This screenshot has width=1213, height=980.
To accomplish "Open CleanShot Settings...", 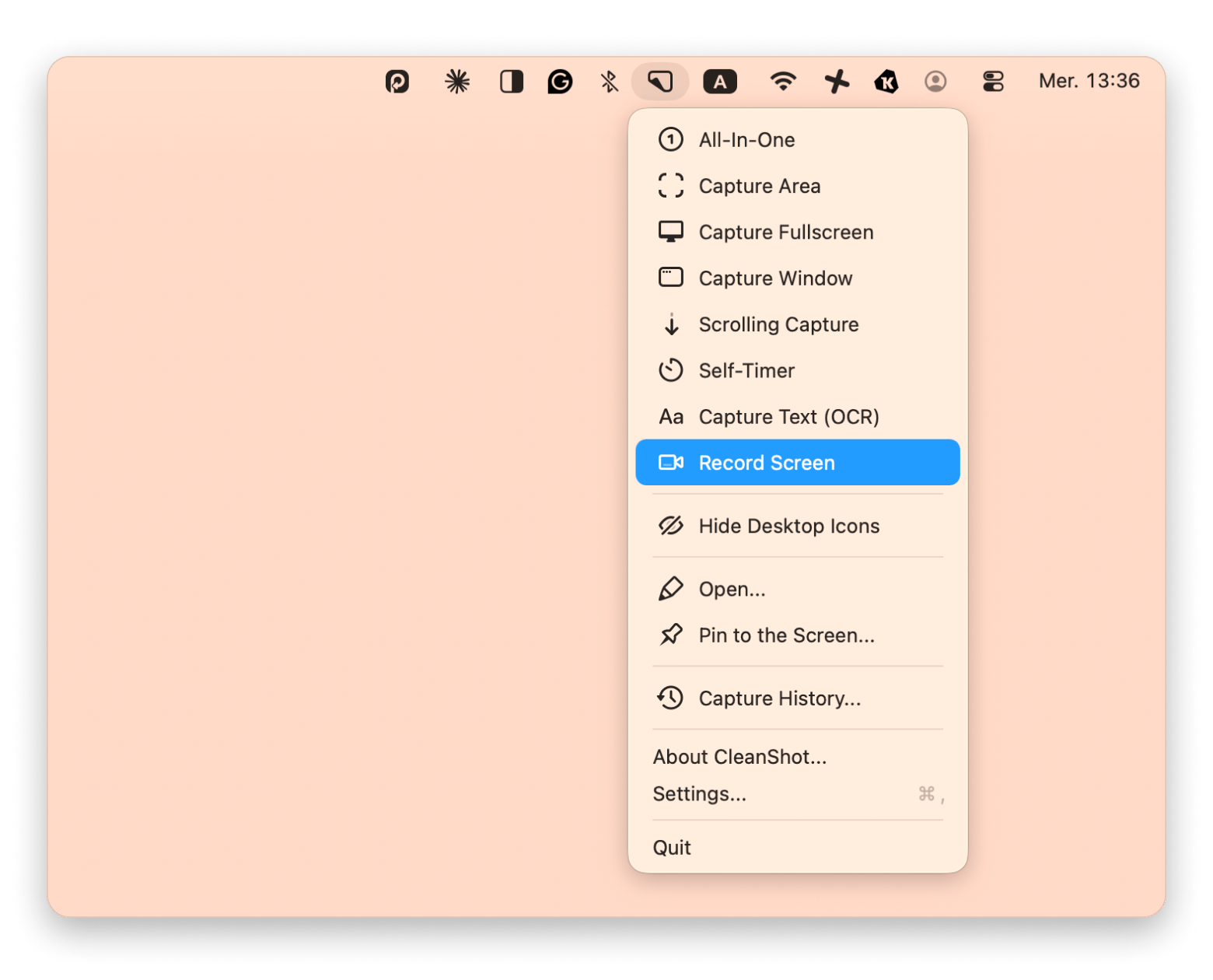I will 798,794.
